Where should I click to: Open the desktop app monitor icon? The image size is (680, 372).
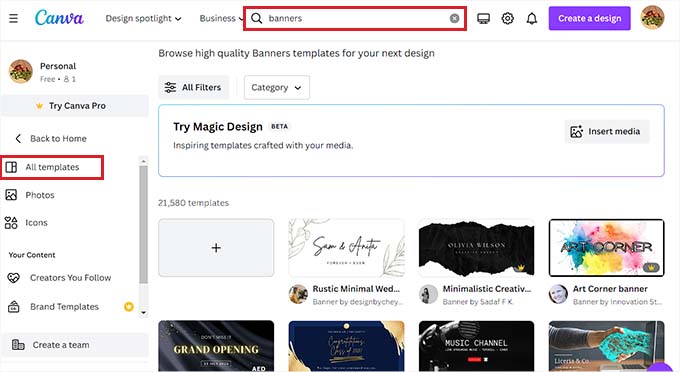(x=484, y=18)
